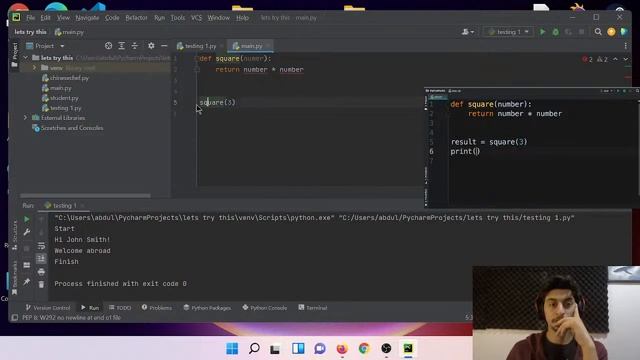640x360 pixels.
Task: Toggle the Bookmarks tool window strip
Action: (15, 278)
